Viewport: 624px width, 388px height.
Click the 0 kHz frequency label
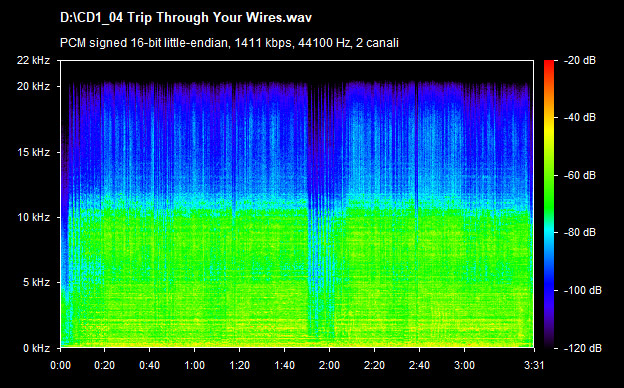pyautogui.click(x=36, y=348)
